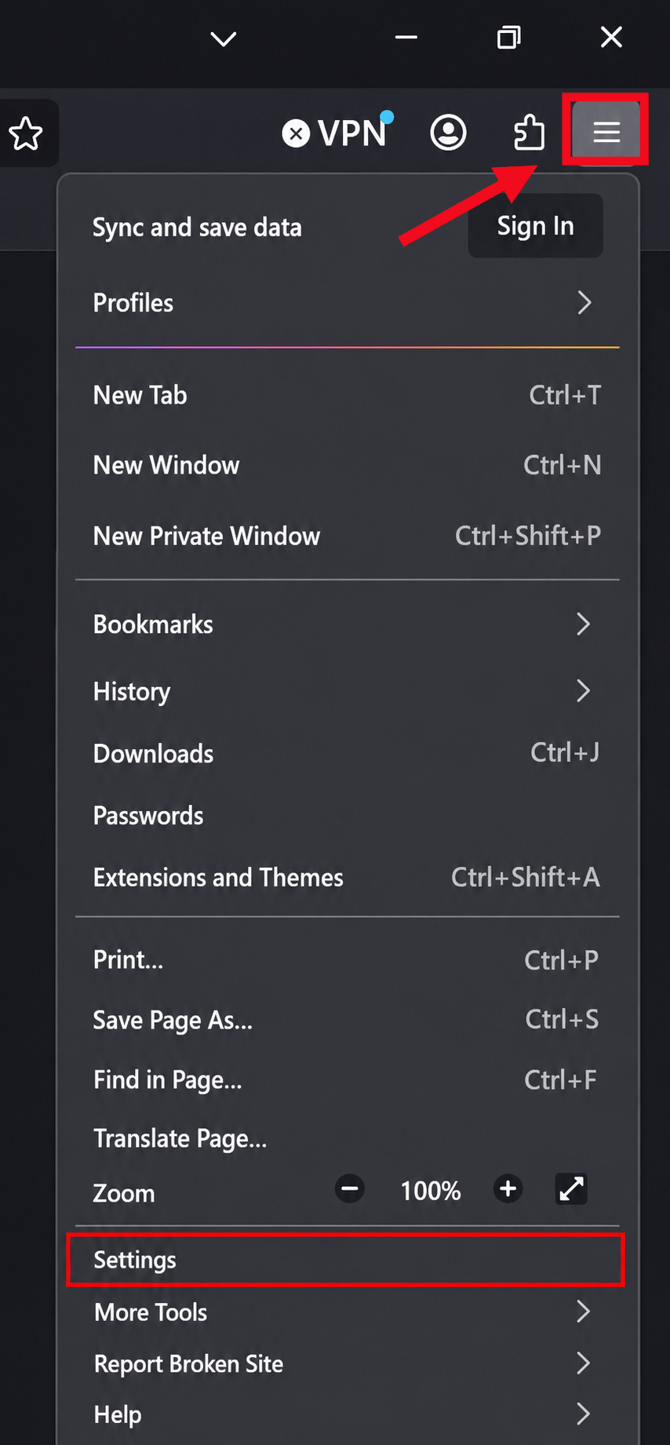The image size is (670, 1445).
Task: Select Settings from the menu
Action: tap(347, 1259)
